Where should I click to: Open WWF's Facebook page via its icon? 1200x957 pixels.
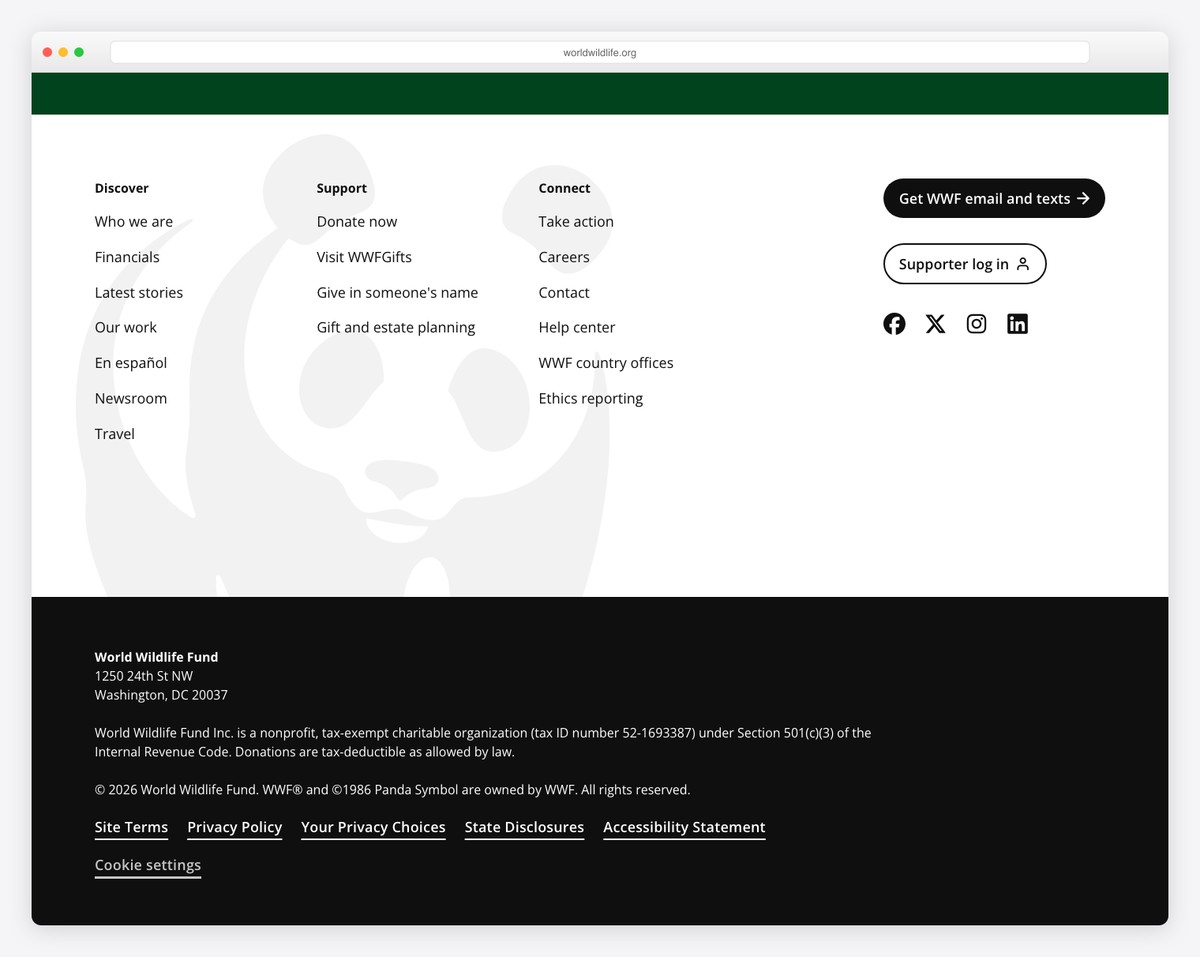coord(894,323)
